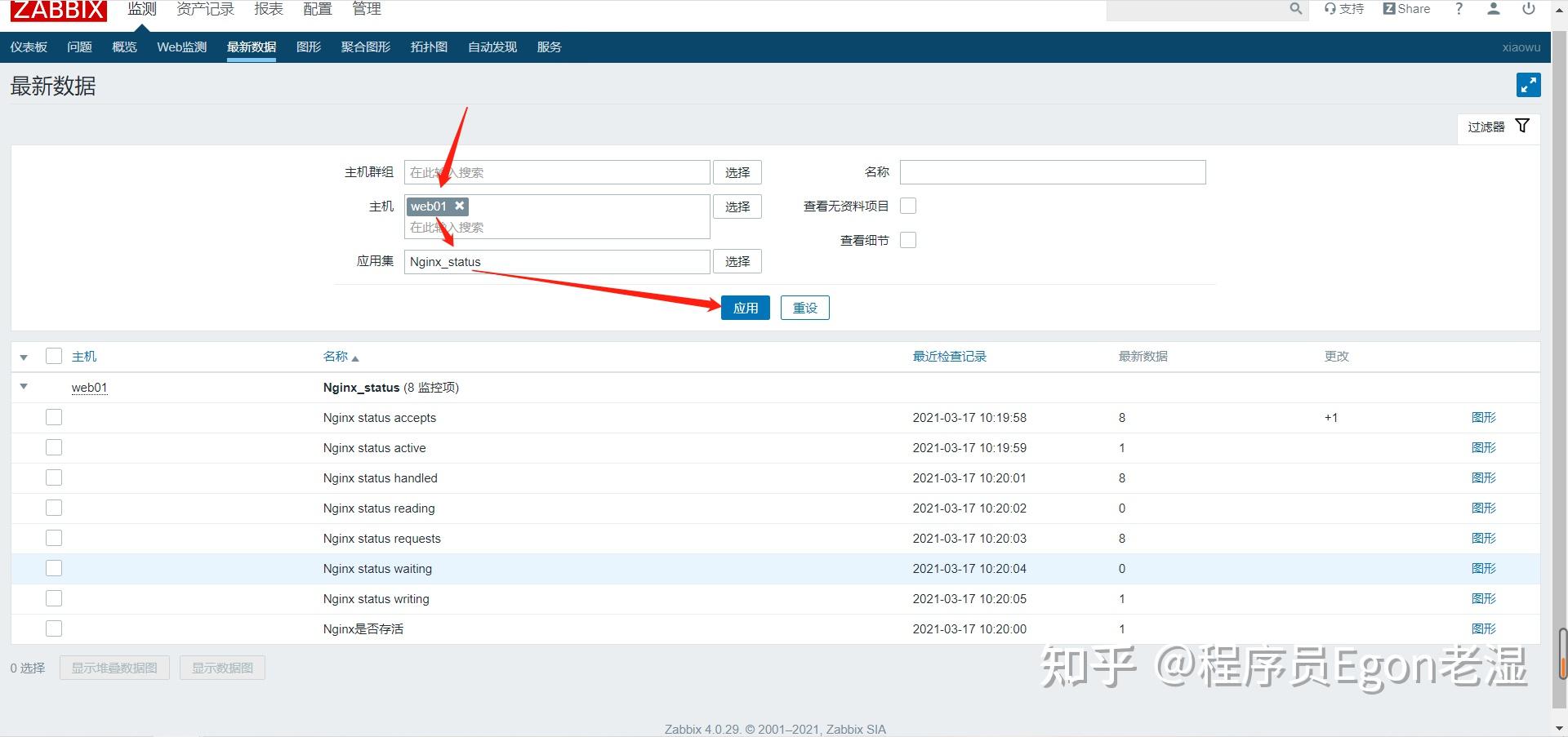This screenshot has width=1568, height=737.
Task: Collapse all groups header arrow
Action: click(24, 357)
